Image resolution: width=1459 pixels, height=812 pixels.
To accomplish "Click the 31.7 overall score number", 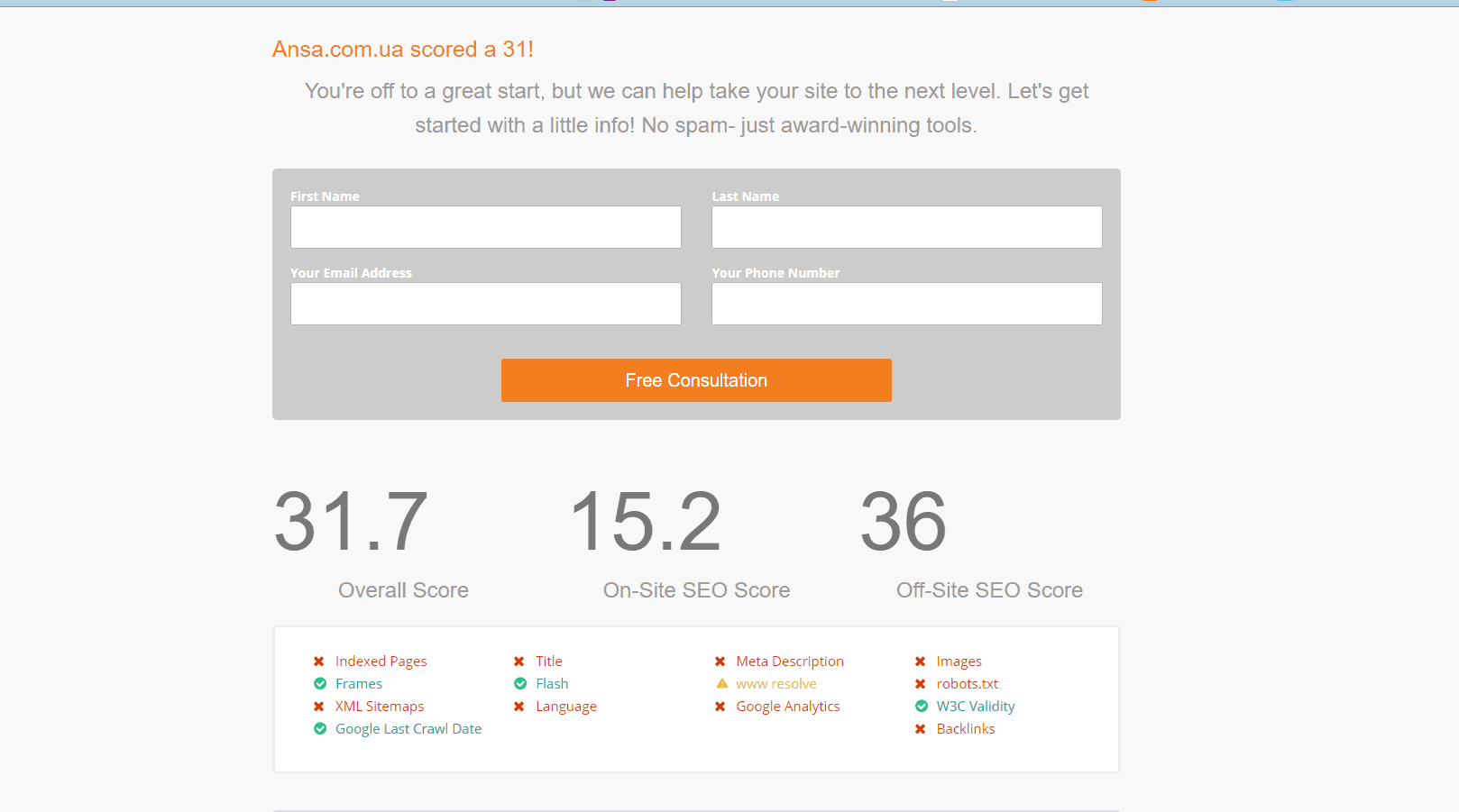I will pos(351,521).
